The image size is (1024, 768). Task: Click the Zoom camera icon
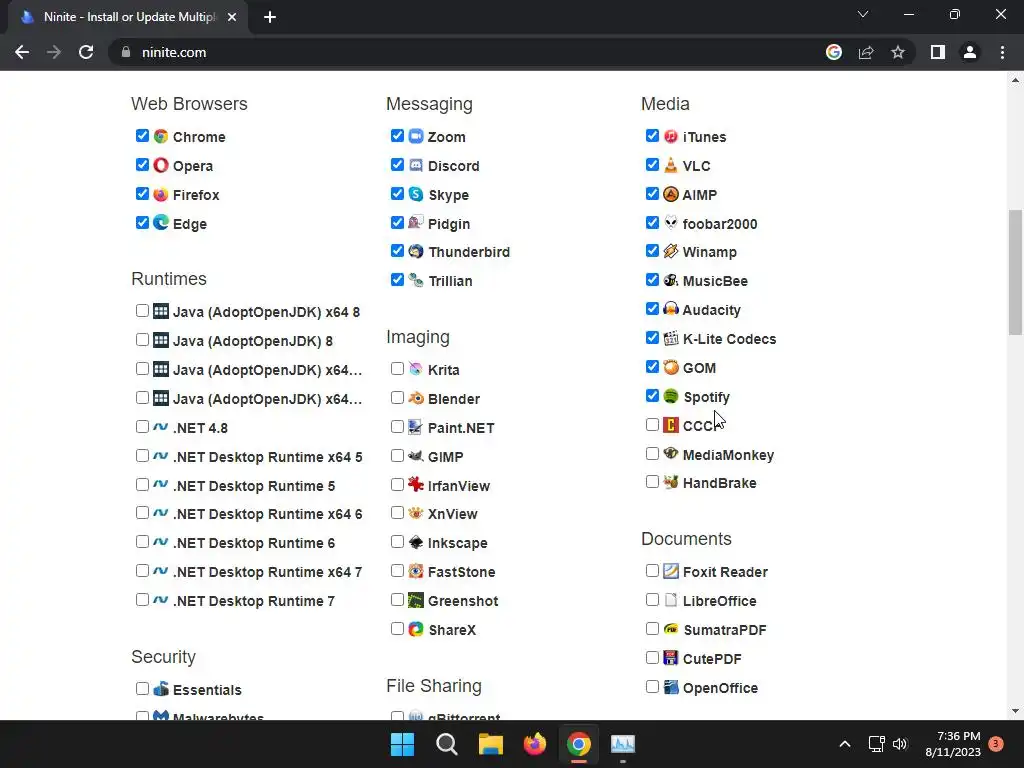[x=416, y=136]
